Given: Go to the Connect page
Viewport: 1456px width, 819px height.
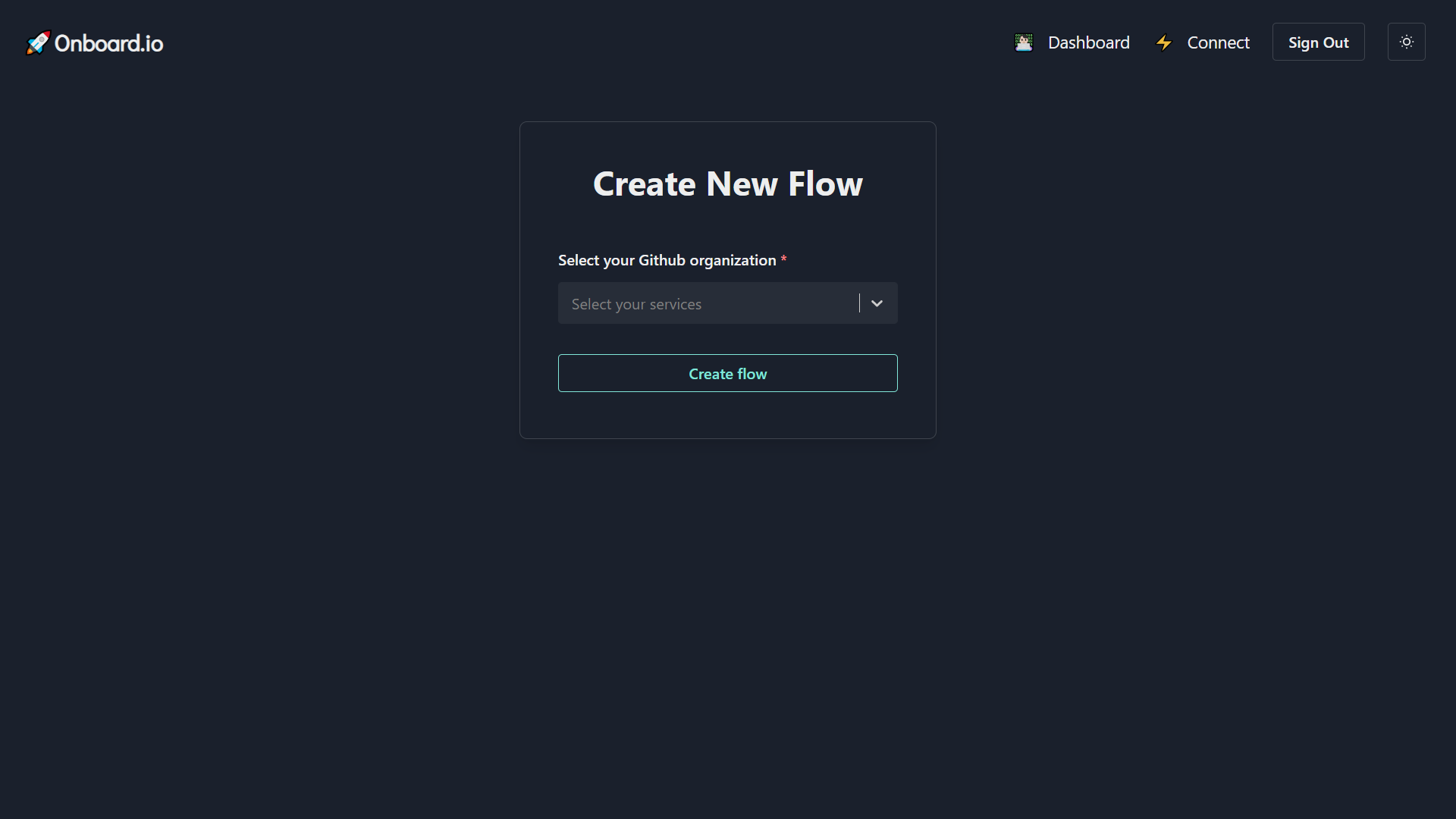Looking at the screenshot, I should coord(1218,42).
